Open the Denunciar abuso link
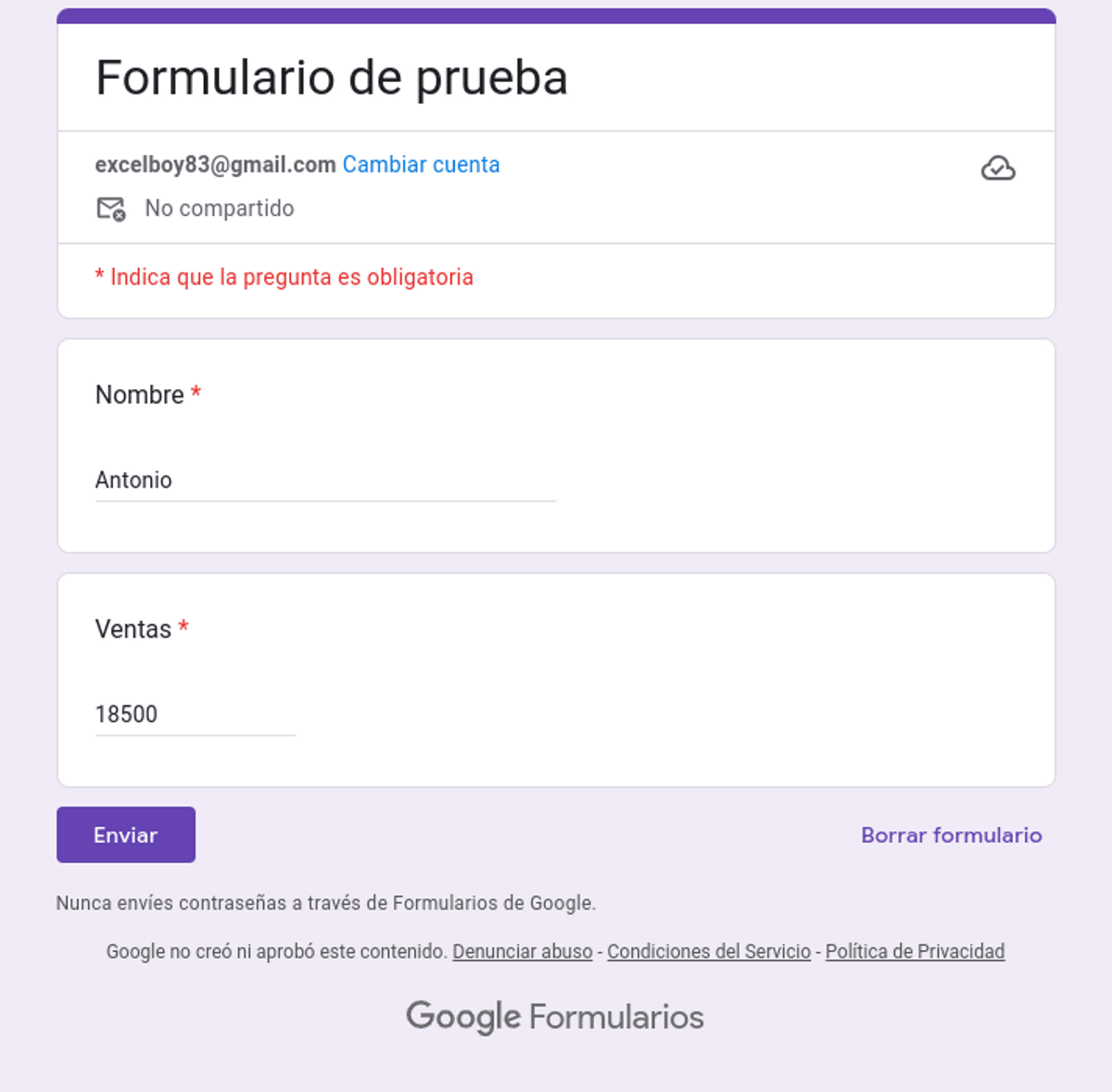The height and width of the screenshot is (1092, 1112). tap(522, 952)
